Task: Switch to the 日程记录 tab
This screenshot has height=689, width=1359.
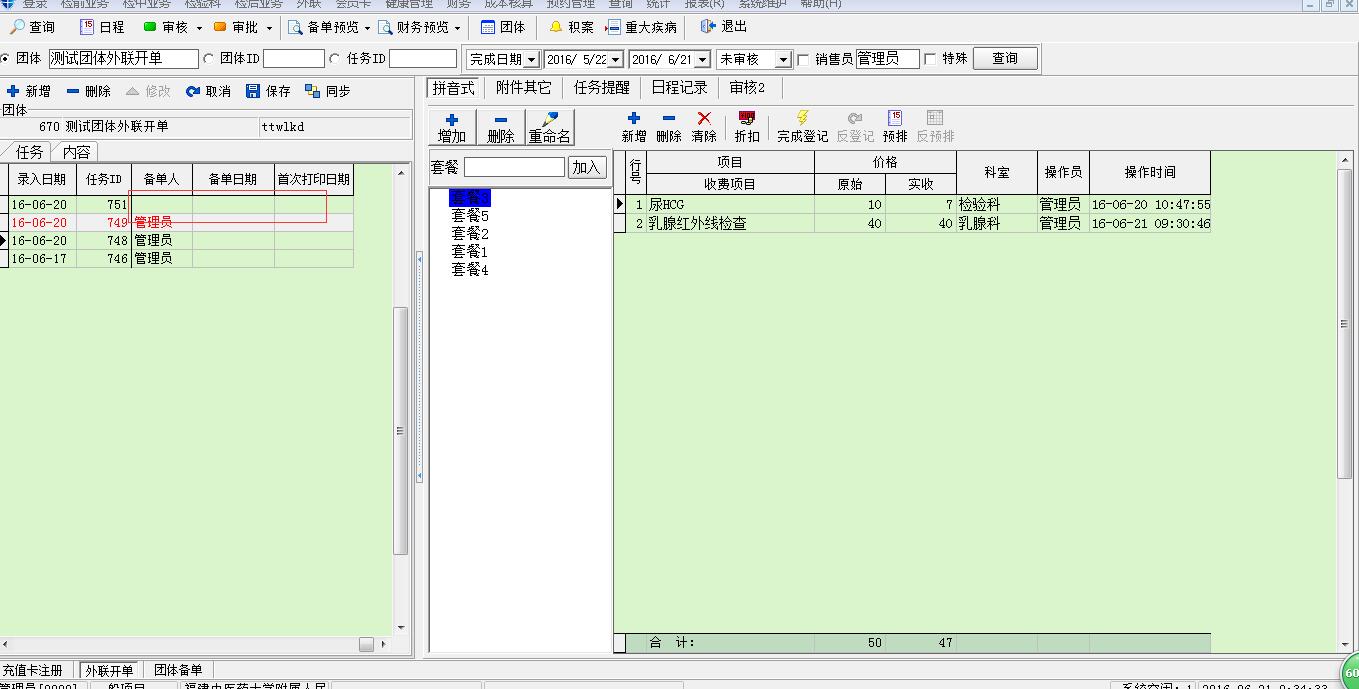Action: [x=679, y=88]
